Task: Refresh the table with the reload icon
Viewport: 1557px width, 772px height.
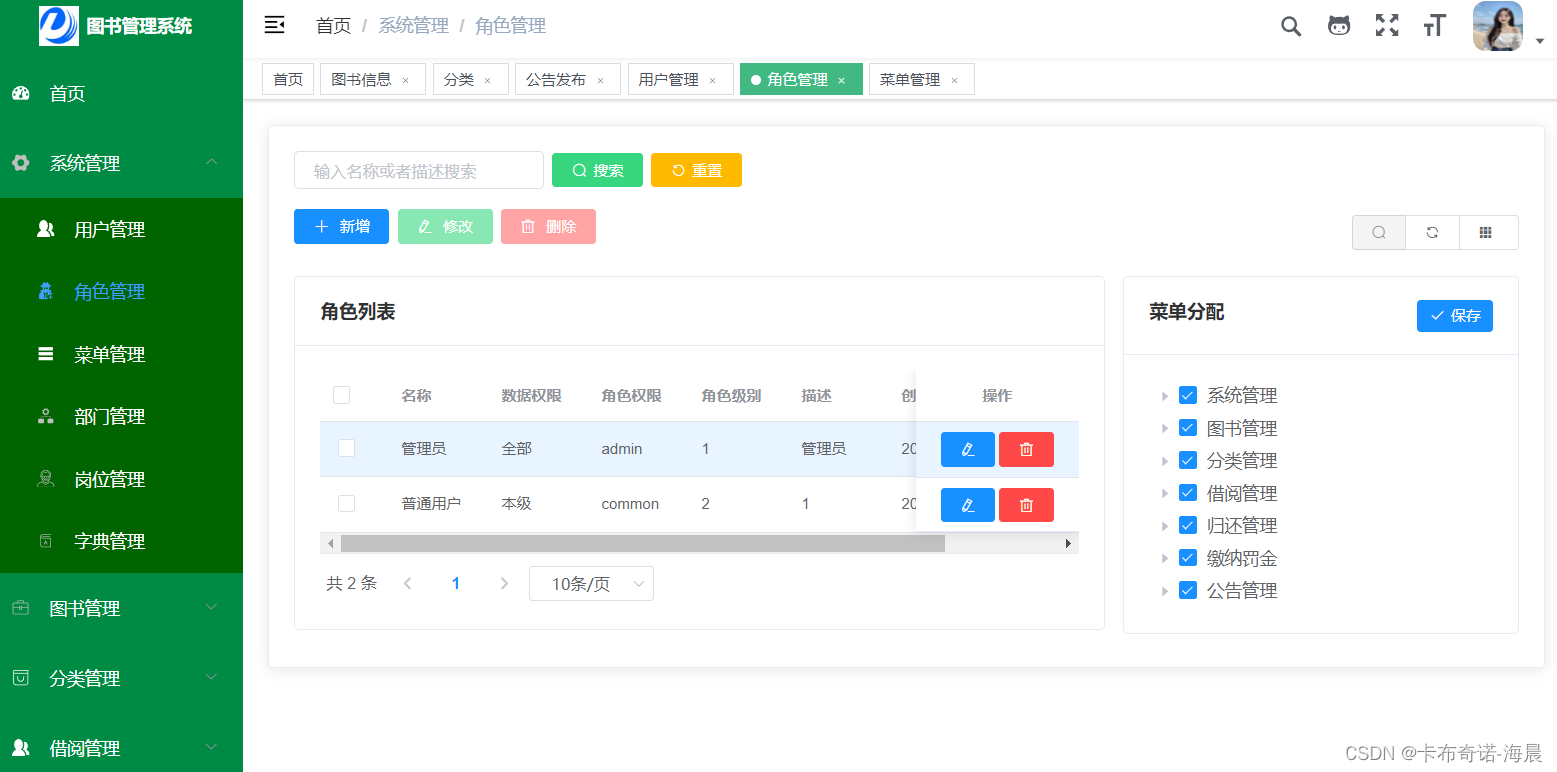Action: (1432, 232)
